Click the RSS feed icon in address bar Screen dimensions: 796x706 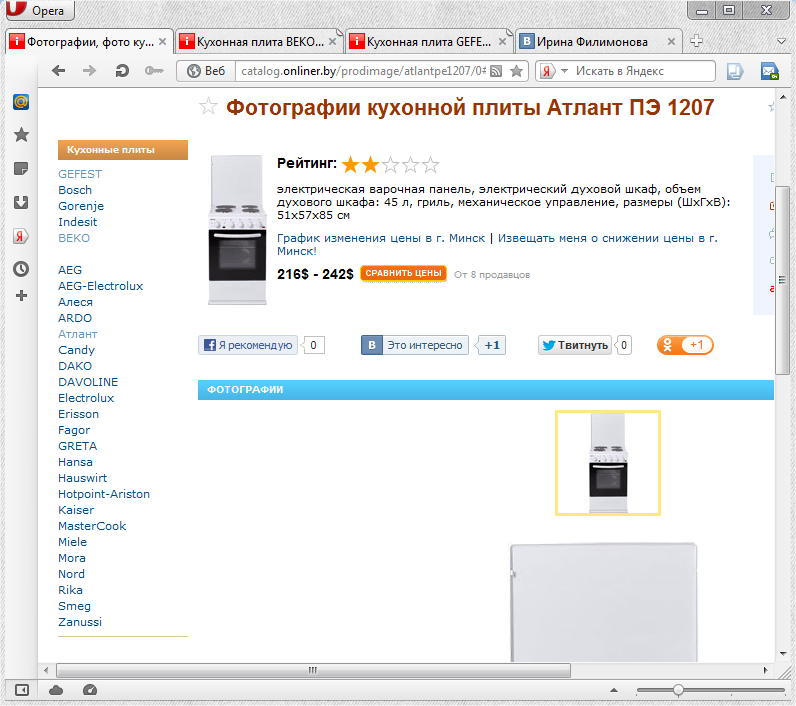[x=496, y=71]
